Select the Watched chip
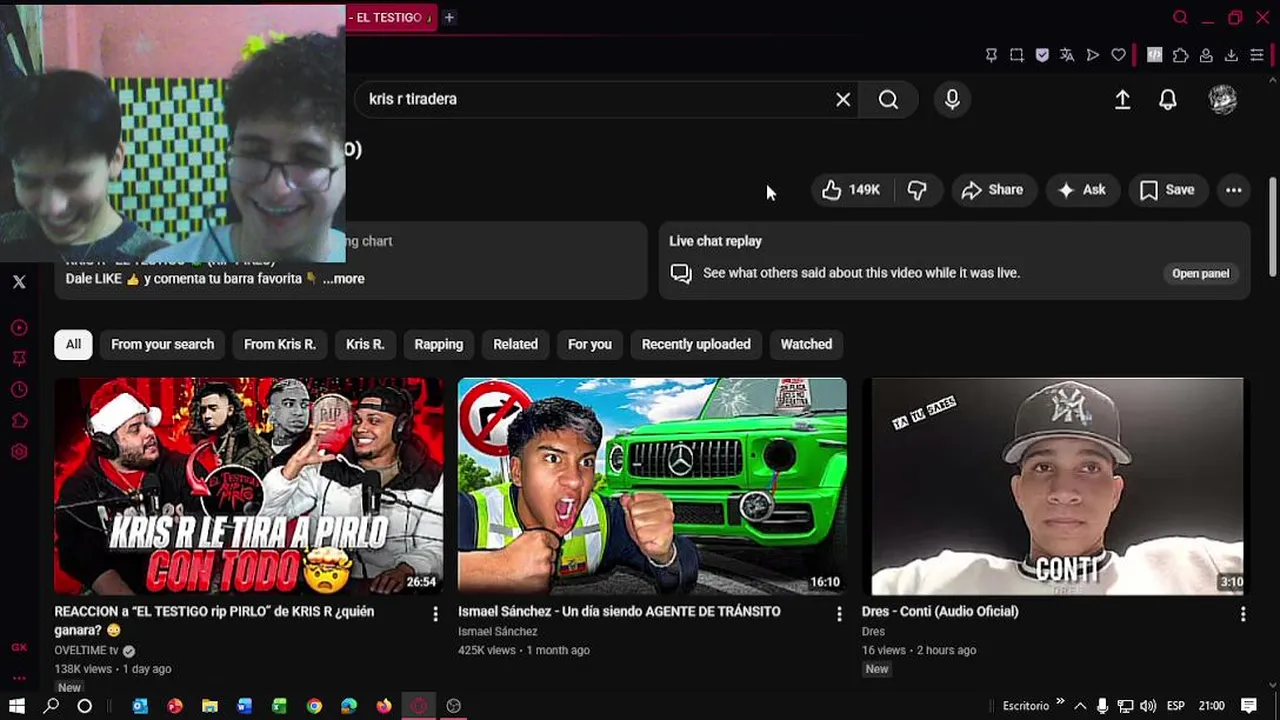1280x720 pixels. (806, 344)
